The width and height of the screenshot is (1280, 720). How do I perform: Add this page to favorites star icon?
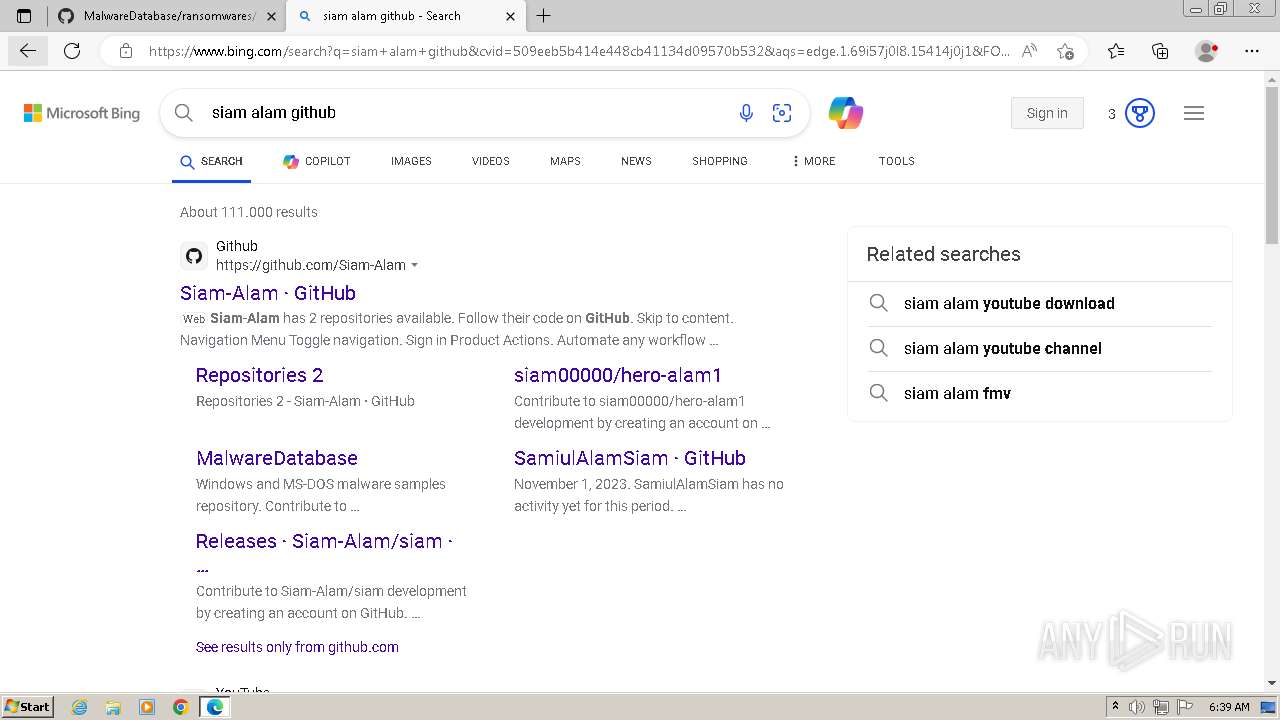[1065, 51]
